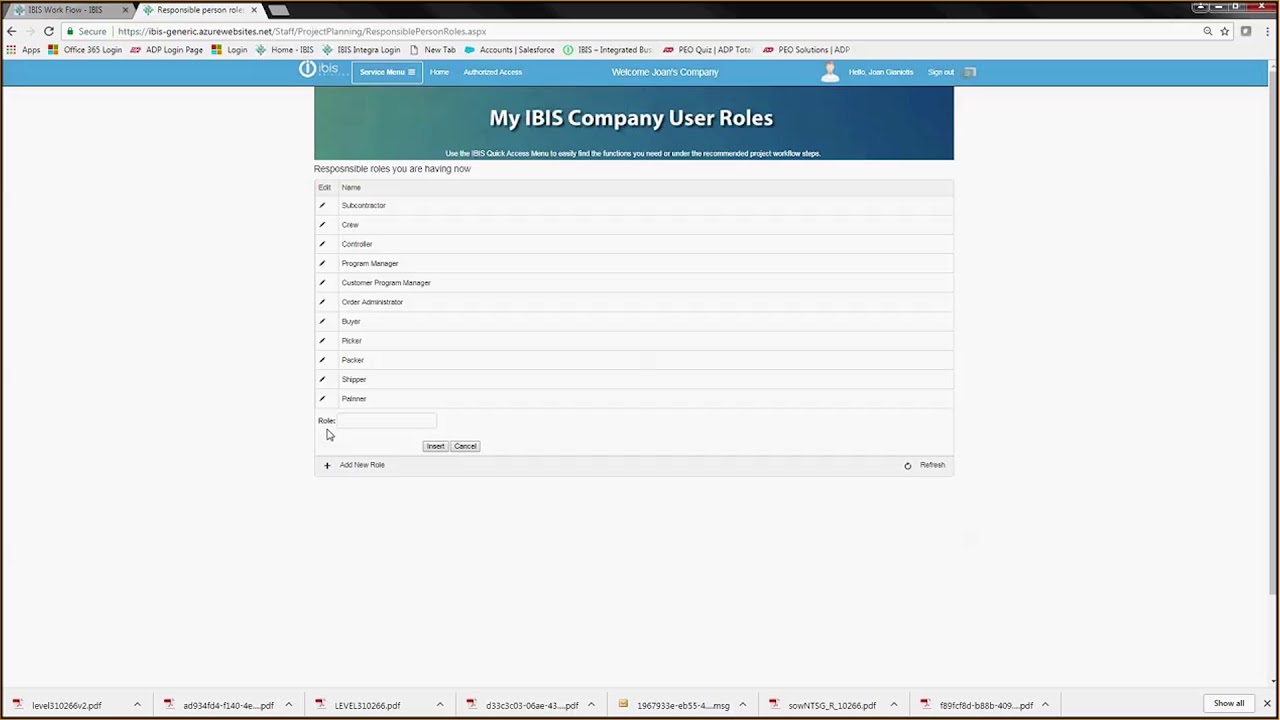This screenshot has width=1280, height=720.
Task: Click the circular refresh icon in grid footer
Action: coord(908,465)
